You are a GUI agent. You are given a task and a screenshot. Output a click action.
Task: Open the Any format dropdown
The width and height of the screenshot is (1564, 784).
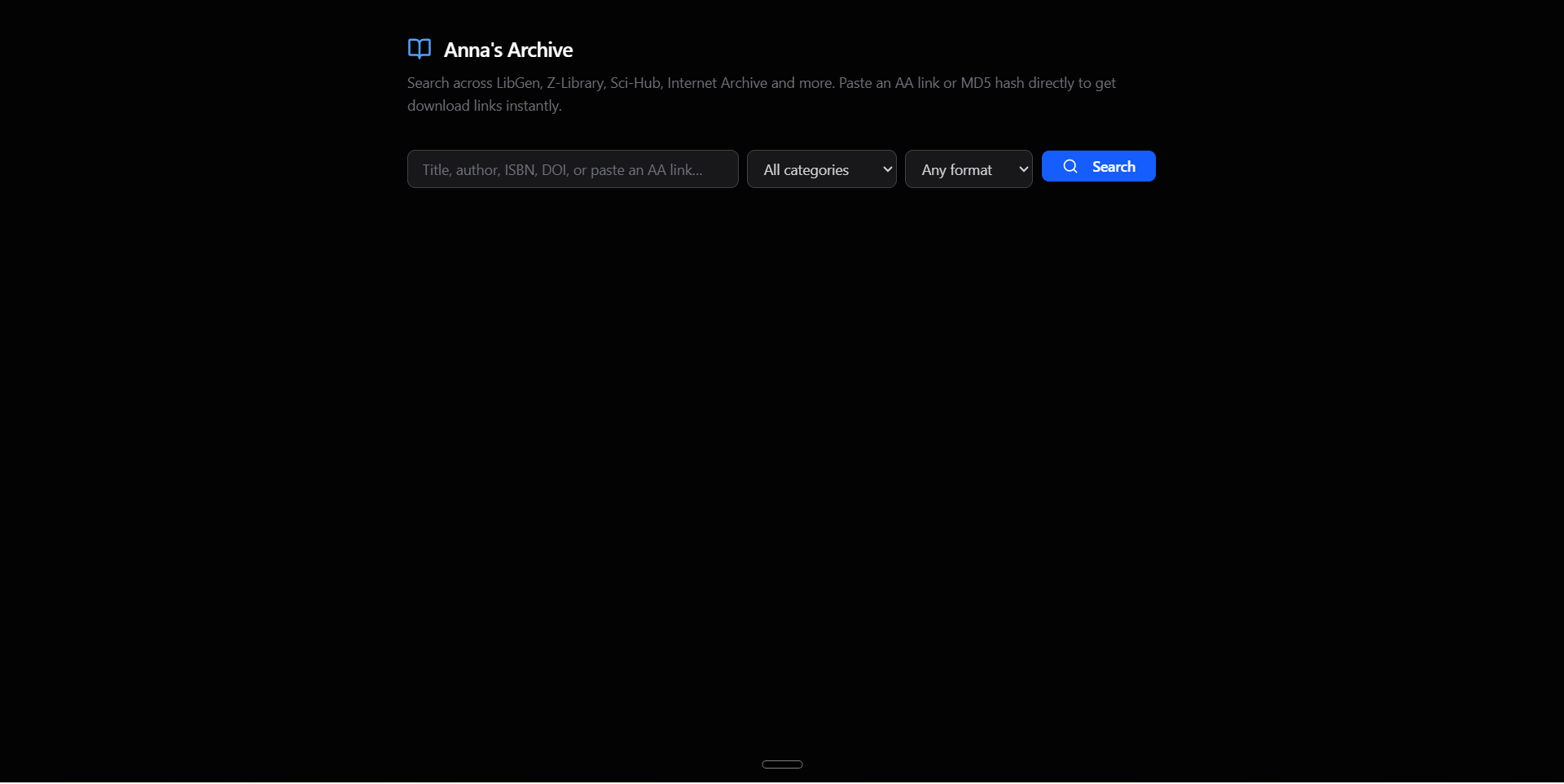[969, 169]
